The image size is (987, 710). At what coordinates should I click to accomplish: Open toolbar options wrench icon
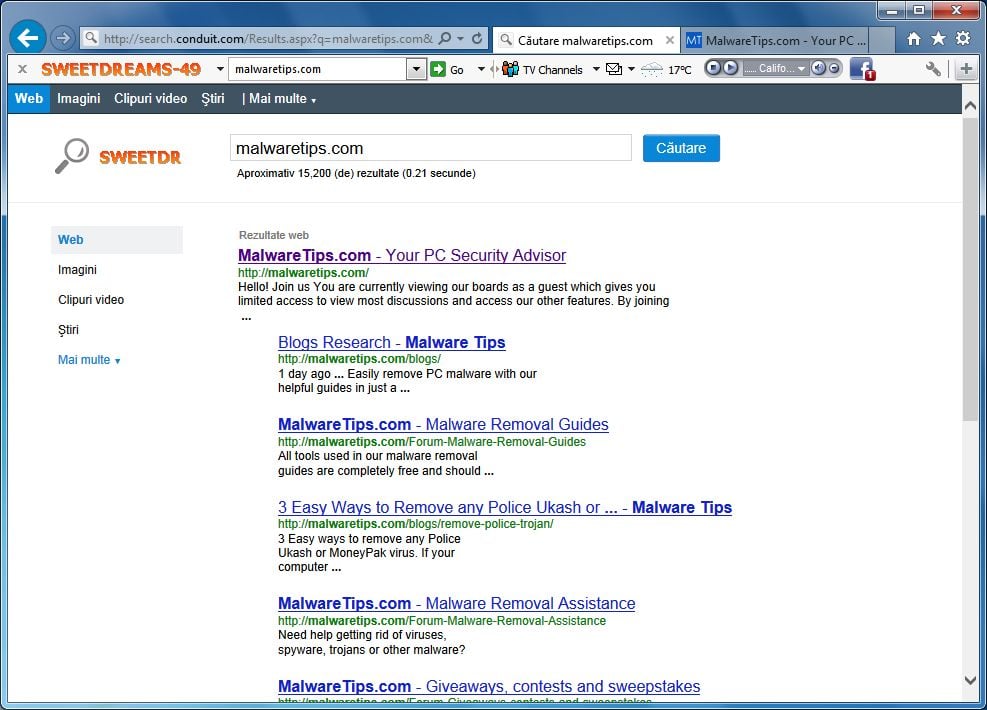click(x=933, y=69)
